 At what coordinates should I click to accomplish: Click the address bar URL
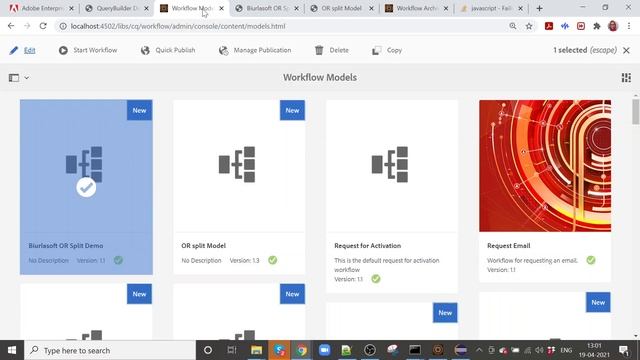pyautogui.click(x=178, y=26)
